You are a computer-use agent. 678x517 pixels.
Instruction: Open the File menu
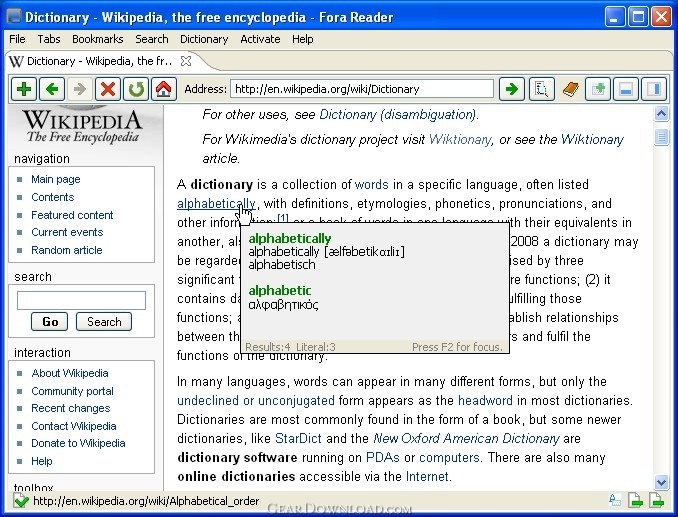point(17,39)
